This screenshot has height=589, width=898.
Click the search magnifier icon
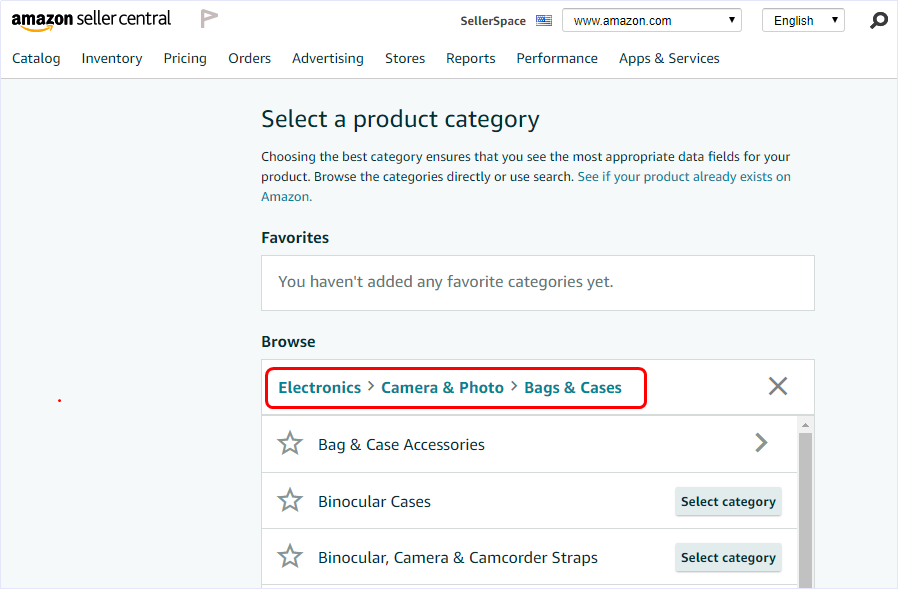pyautogui.click(x=878, y=20)
